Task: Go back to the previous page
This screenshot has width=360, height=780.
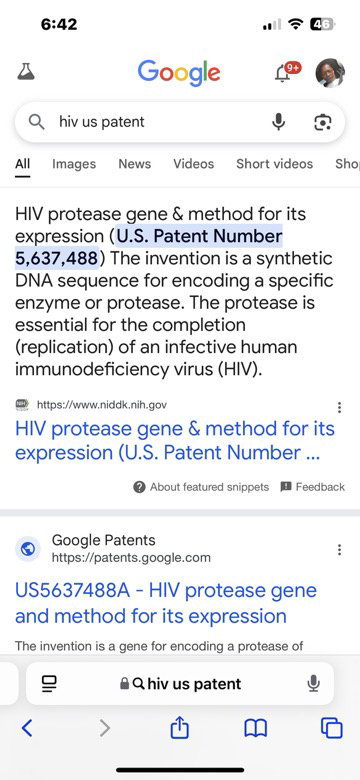Action: click(x=27, y=728)
